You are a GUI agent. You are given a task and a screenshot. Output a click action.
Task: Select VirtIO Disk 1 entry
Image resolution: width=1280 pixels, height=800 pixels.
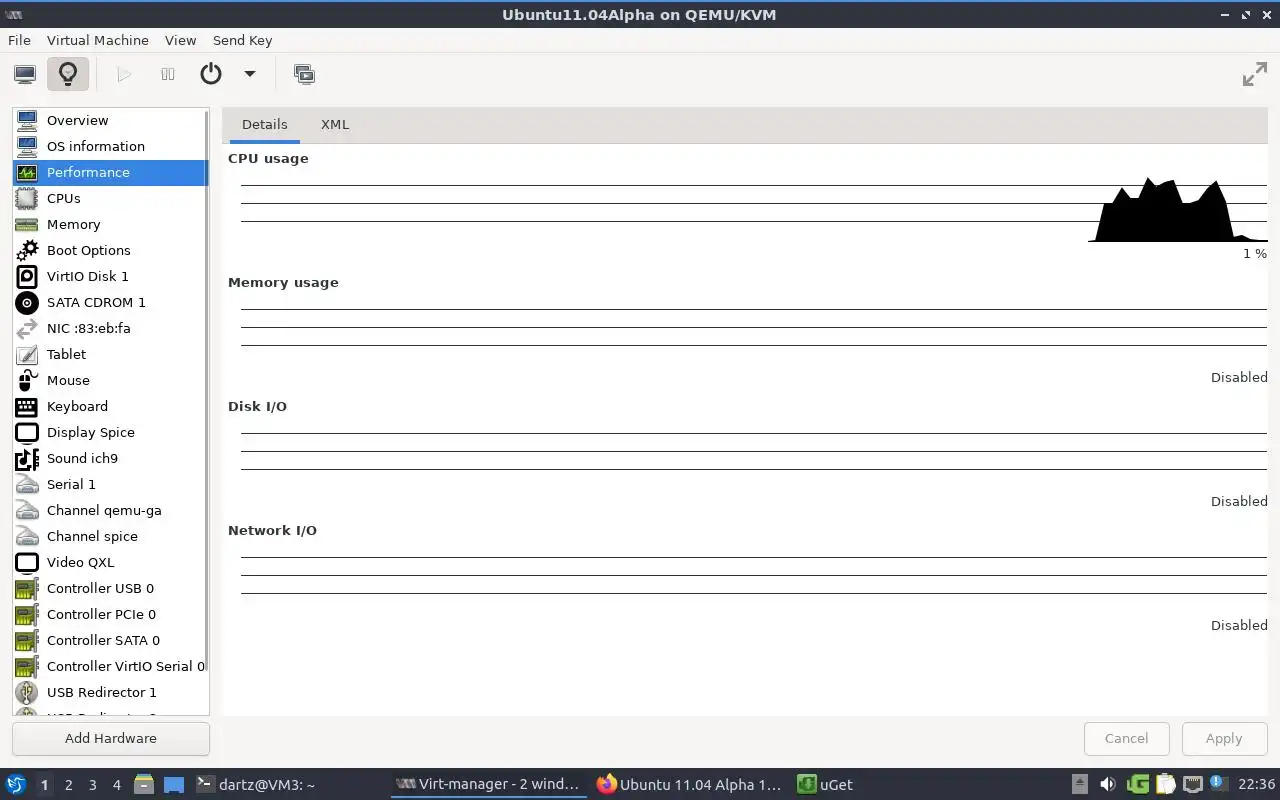coord(109,276)
